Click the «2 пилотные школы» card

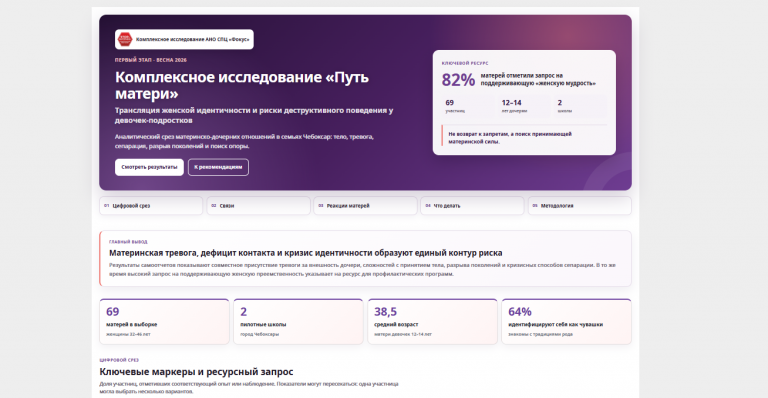298,322
